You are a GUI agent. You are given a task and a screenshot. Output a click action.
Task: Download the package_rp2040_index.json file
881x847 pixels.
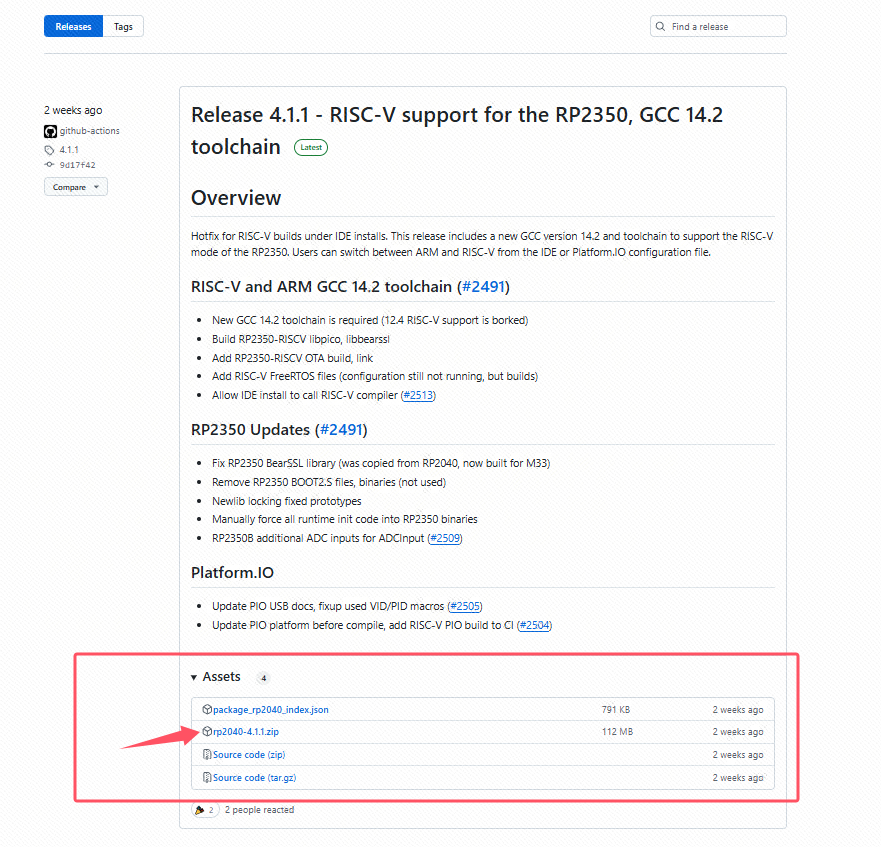(x=270, y=710)
